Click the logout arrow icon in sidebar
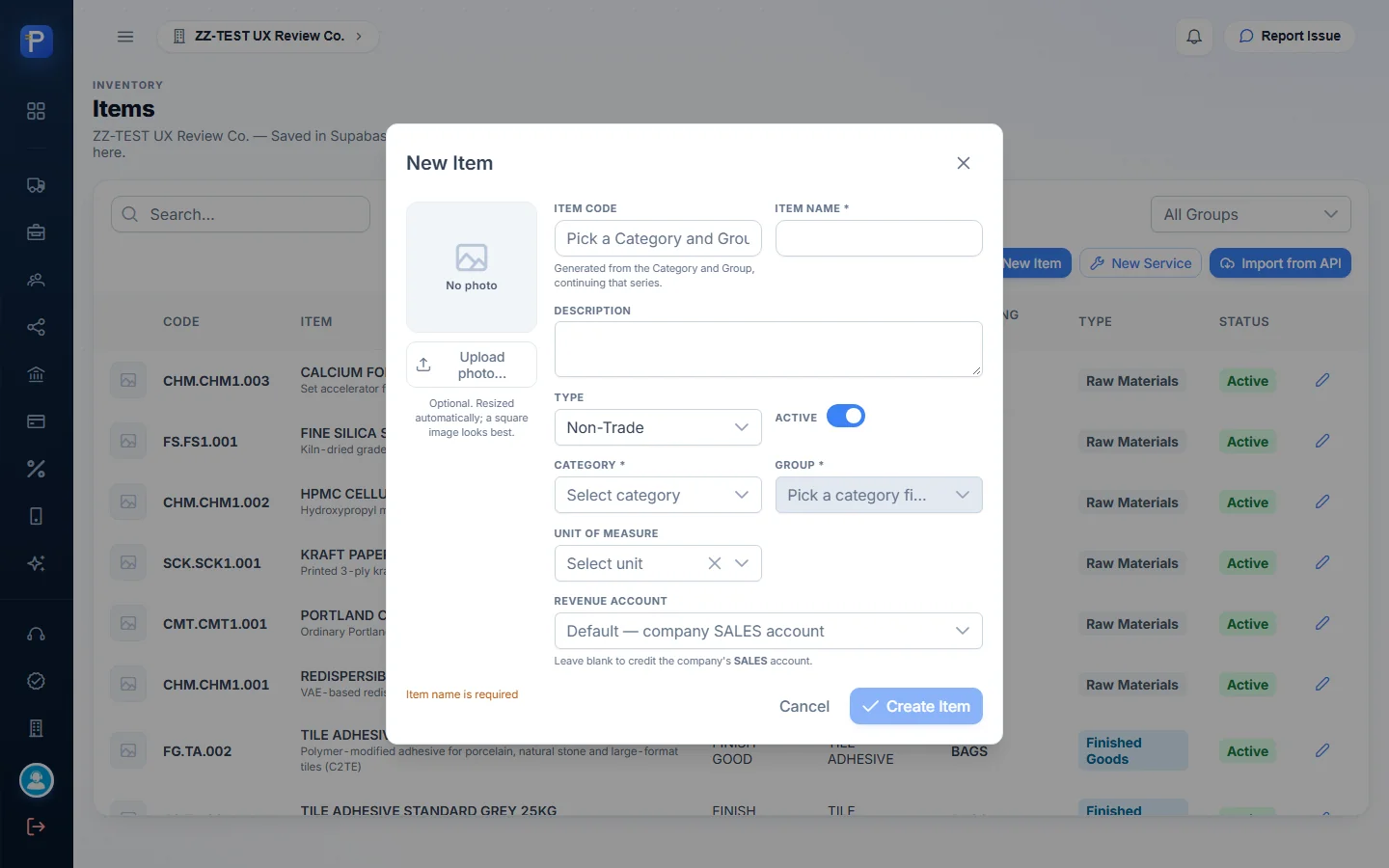 36,827
